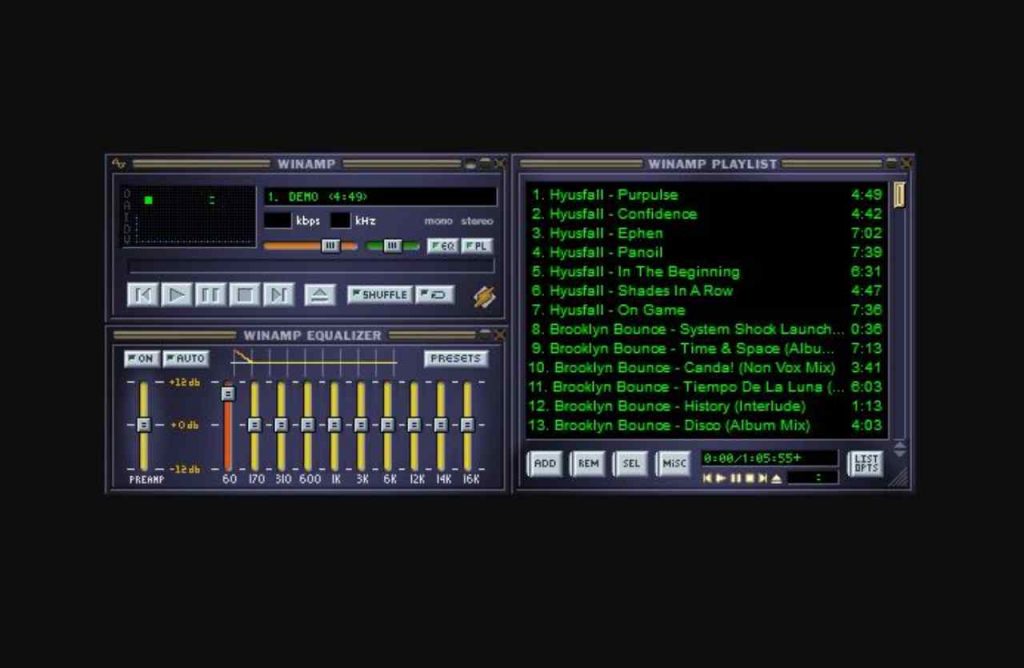Open the LIST OPTS menu

click(x=865, y=464)
